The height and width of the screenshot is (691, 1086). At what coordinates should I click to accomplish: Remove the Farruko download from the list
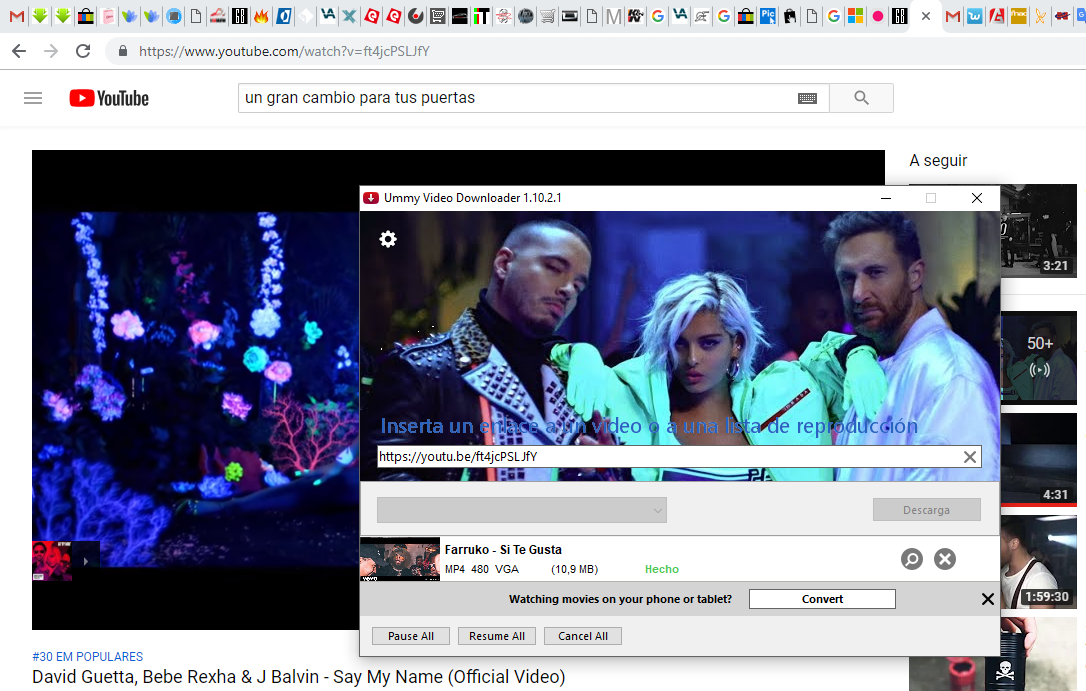coord(945,559)
